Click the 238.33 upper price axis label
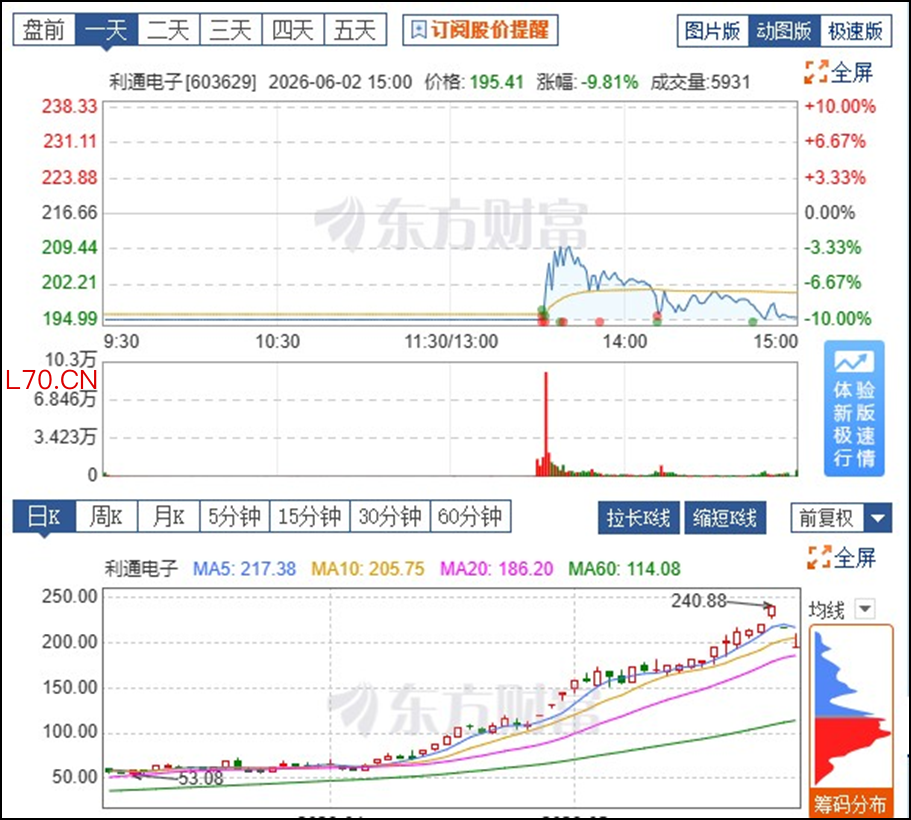Screen dimensions: 911x820 pos(69,106)
